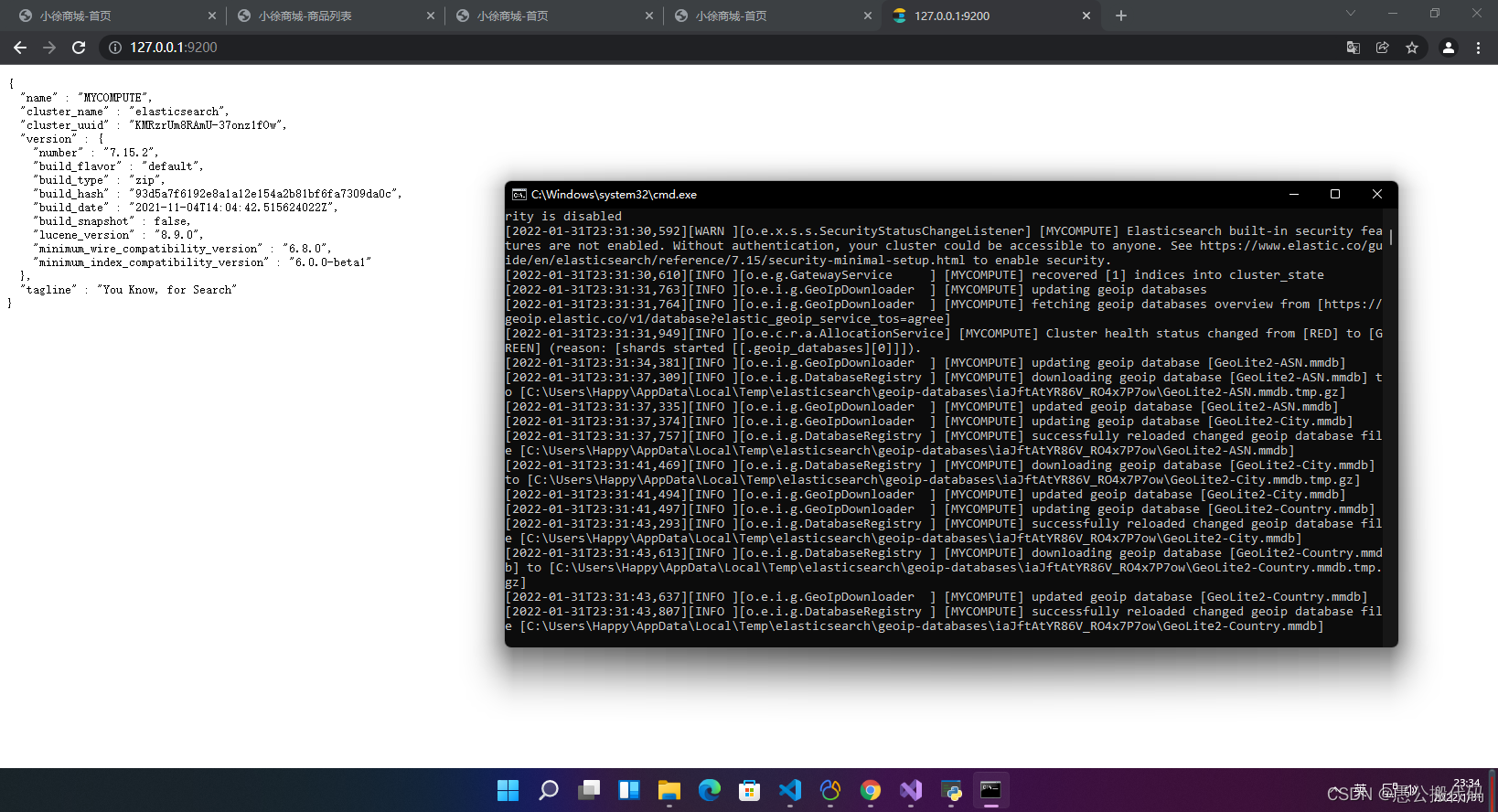Screen dimensions: 1498x812
Task: Click the "updated geoip database [GeoLite2-City.mmdb]" line
Action: tap(926, 495)
